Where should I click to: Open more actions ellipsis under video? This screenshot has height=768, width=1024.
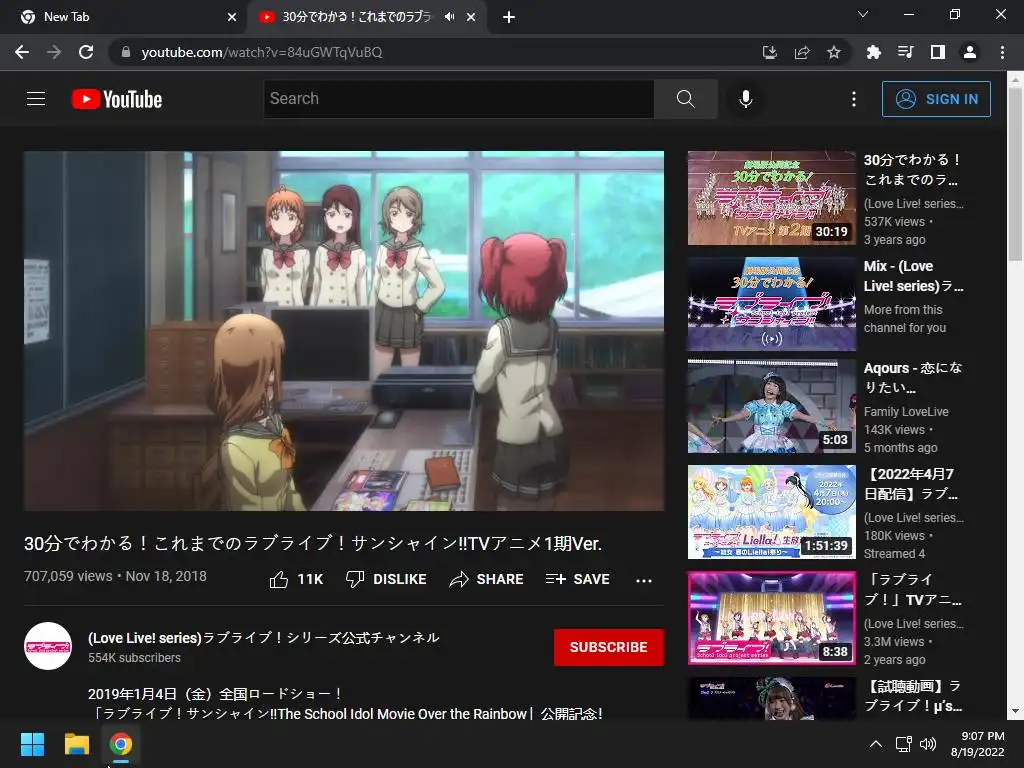pos(644,581)
